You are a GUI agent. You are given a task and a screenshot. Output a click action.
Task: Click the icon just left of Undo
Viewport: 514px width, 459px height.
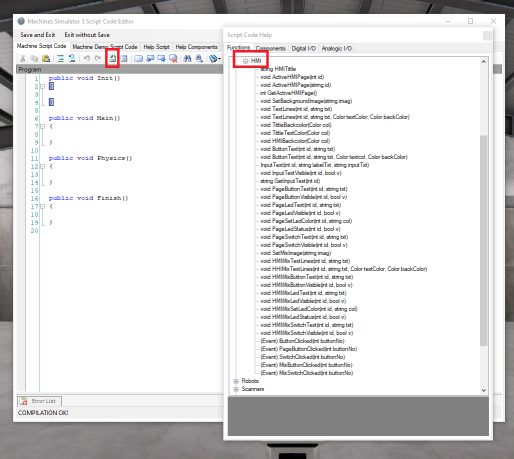point(72,59)
